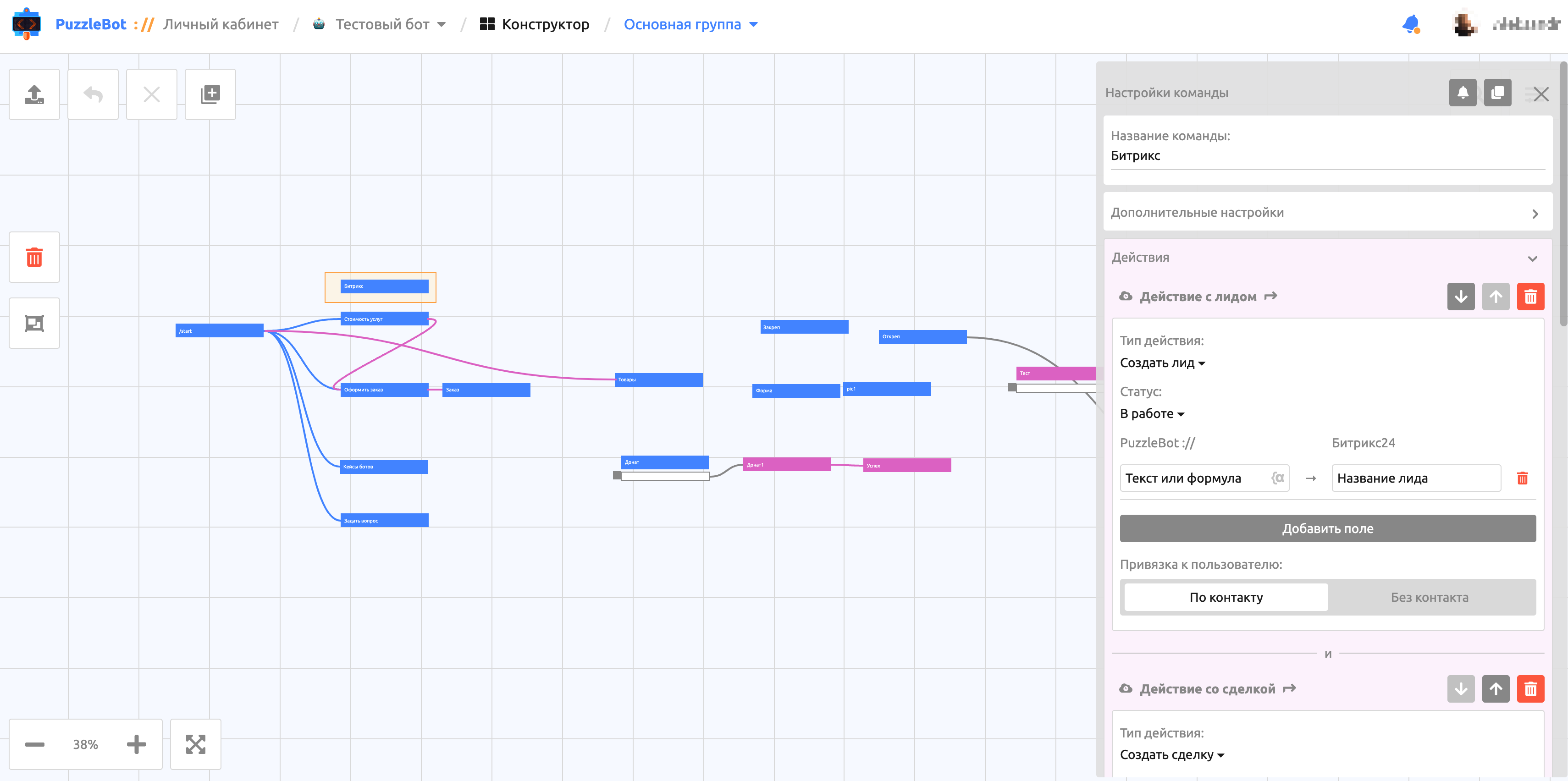1568x781 pixels.
Task: Open notifications bell in top bar
Action: pos(1410,24)
